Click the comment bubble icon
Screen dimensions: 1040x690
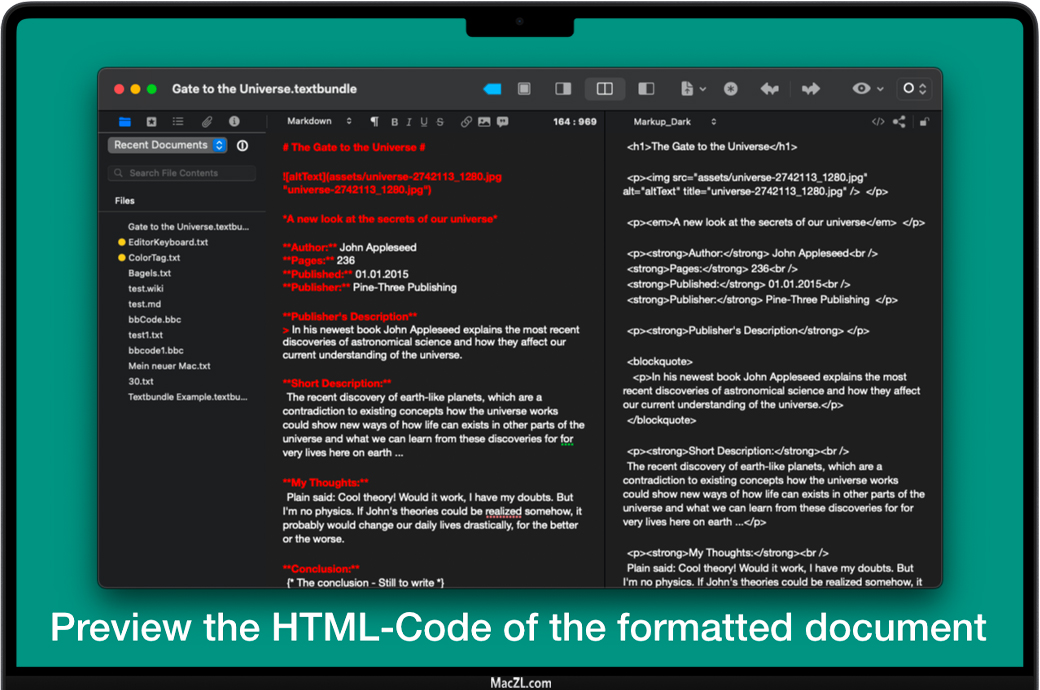coord(502,122)
